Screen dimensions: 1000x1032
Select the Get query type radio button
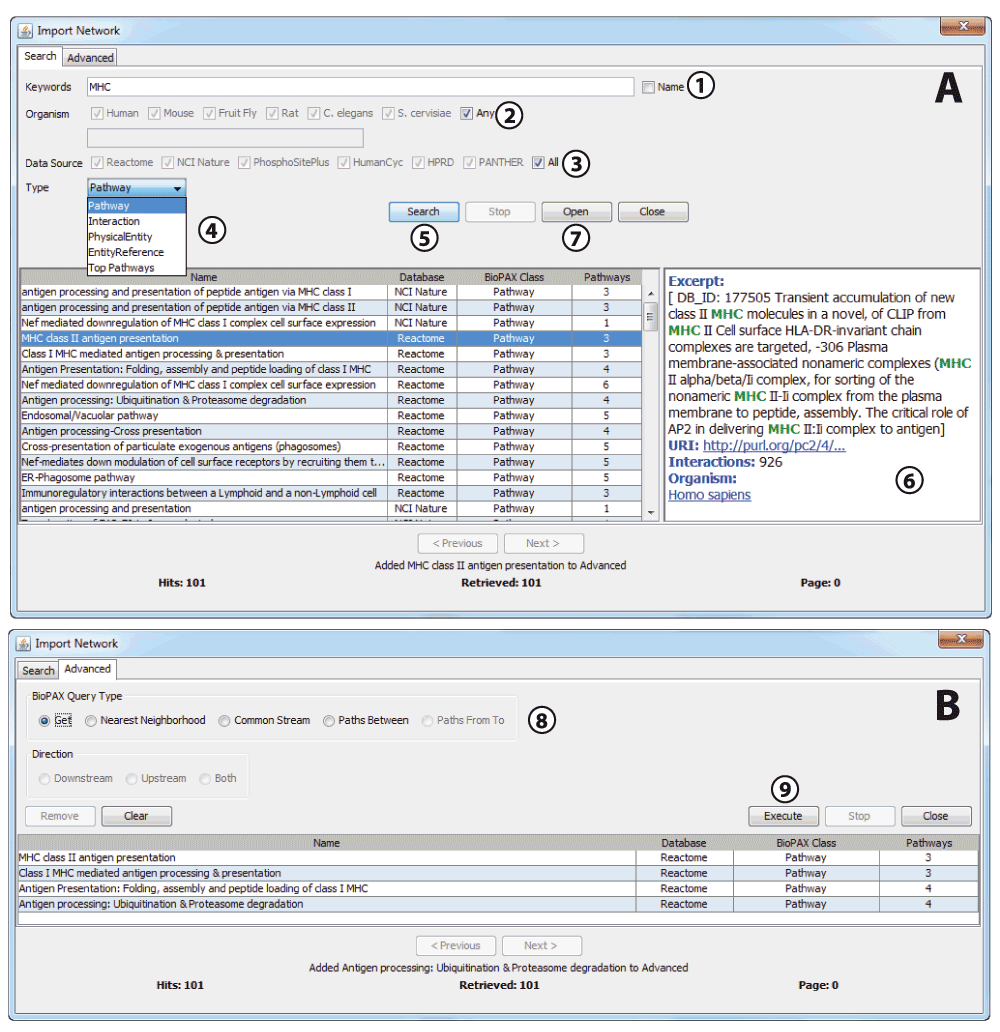44,721
